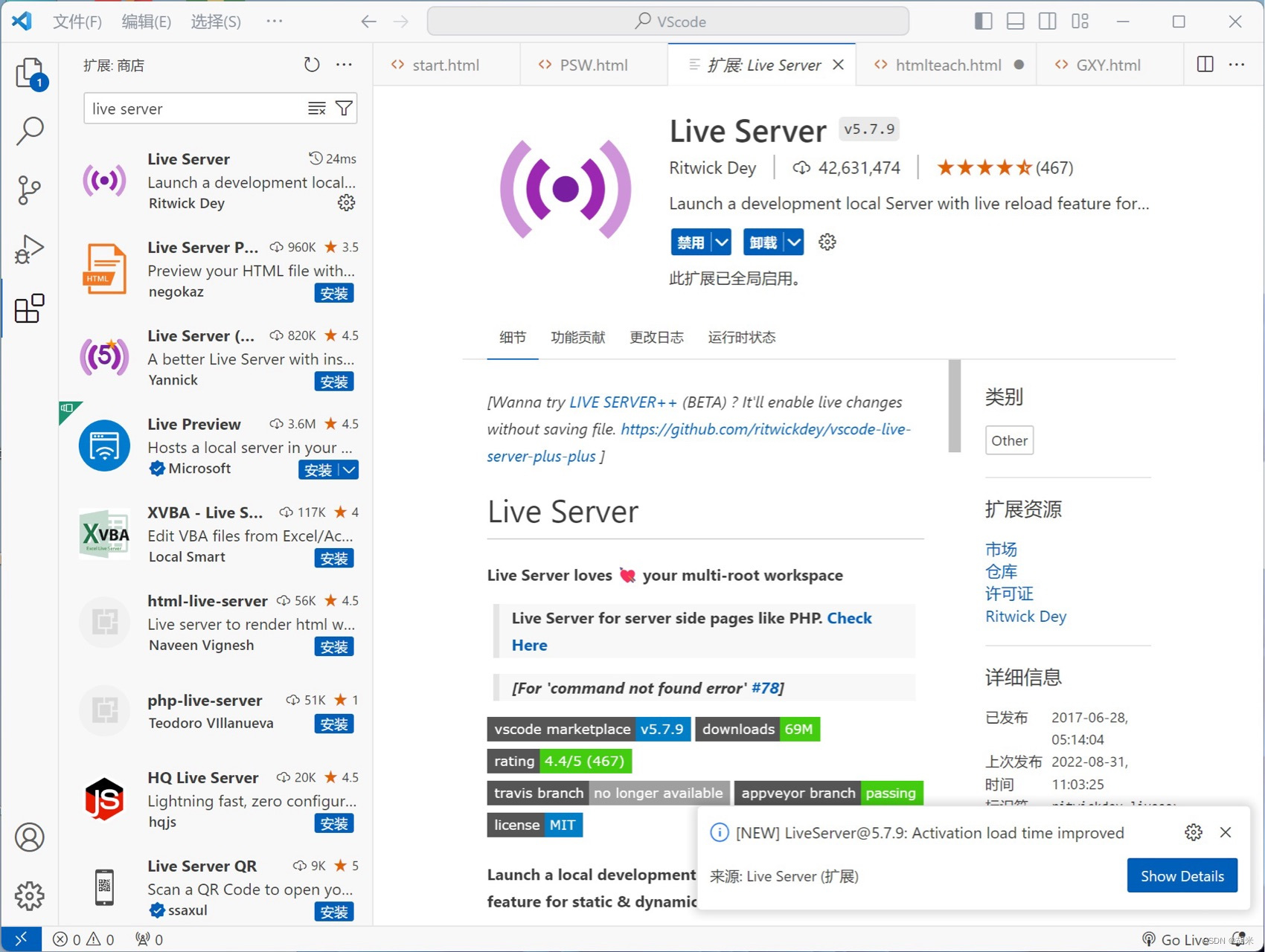Install Live Preview by Microsoft
Screen dimensions: 1265x952
click(318, 470)
